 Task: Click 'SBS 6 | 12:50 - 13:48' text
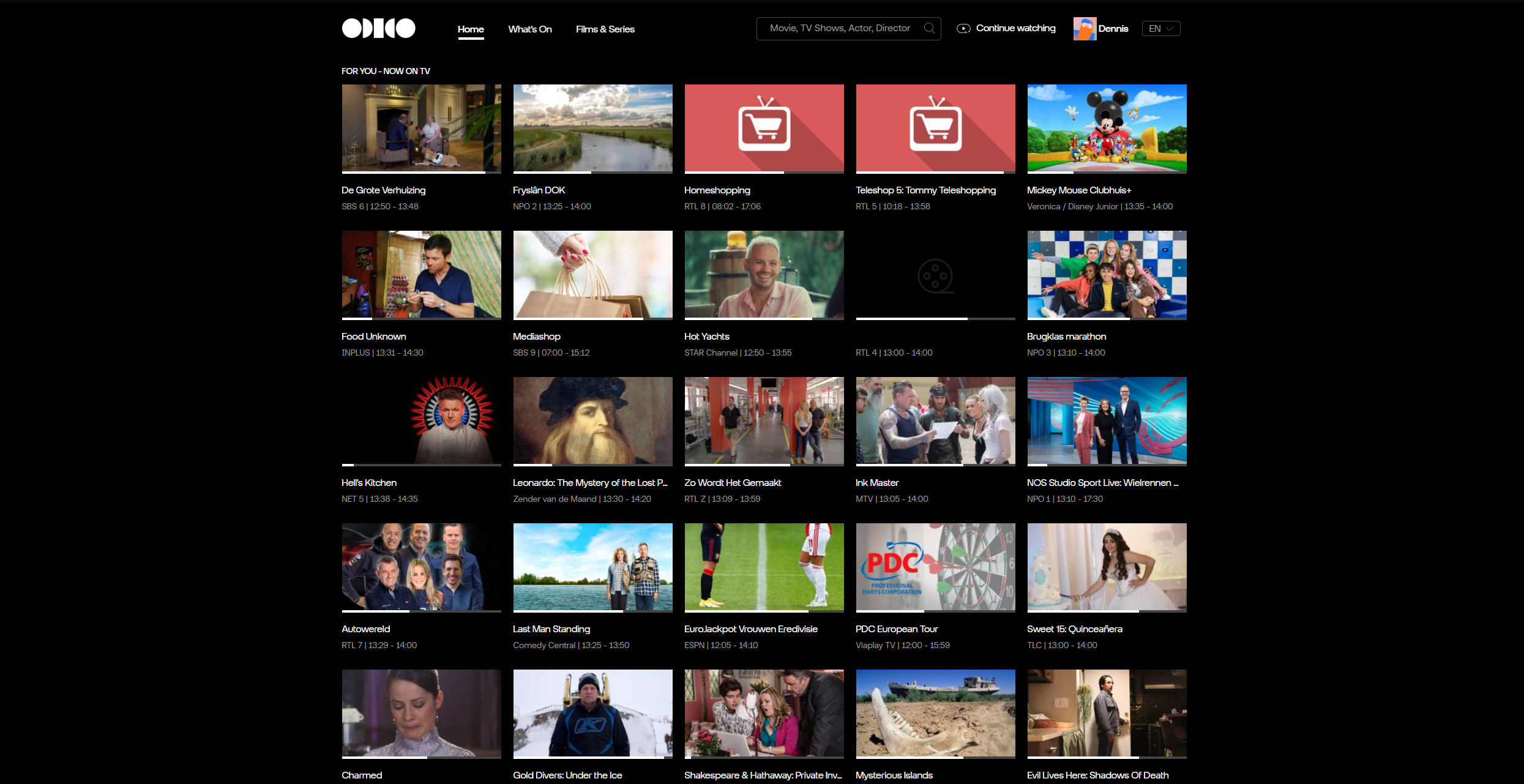tap(380, 206)
